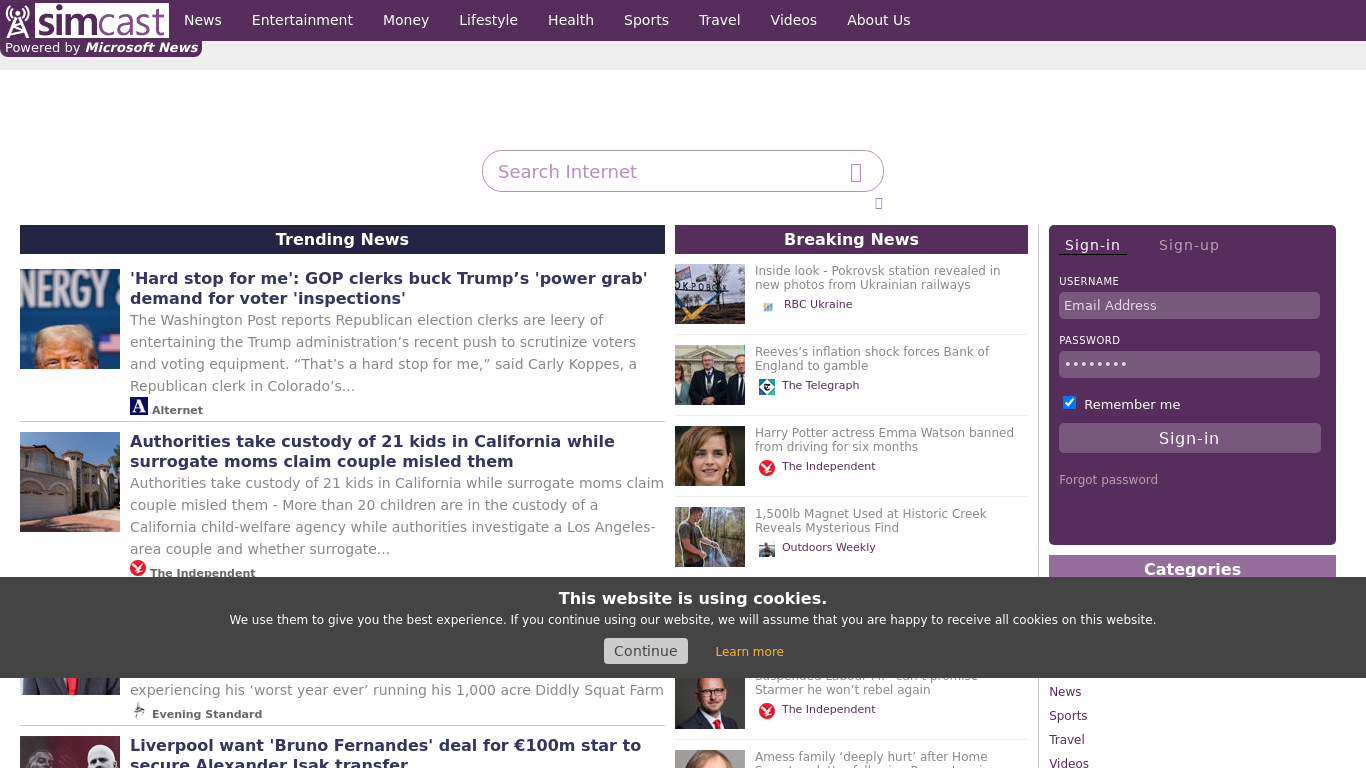Switch to the Sign-in tab
1366x768 pixels.
[x=1092, y=245]
